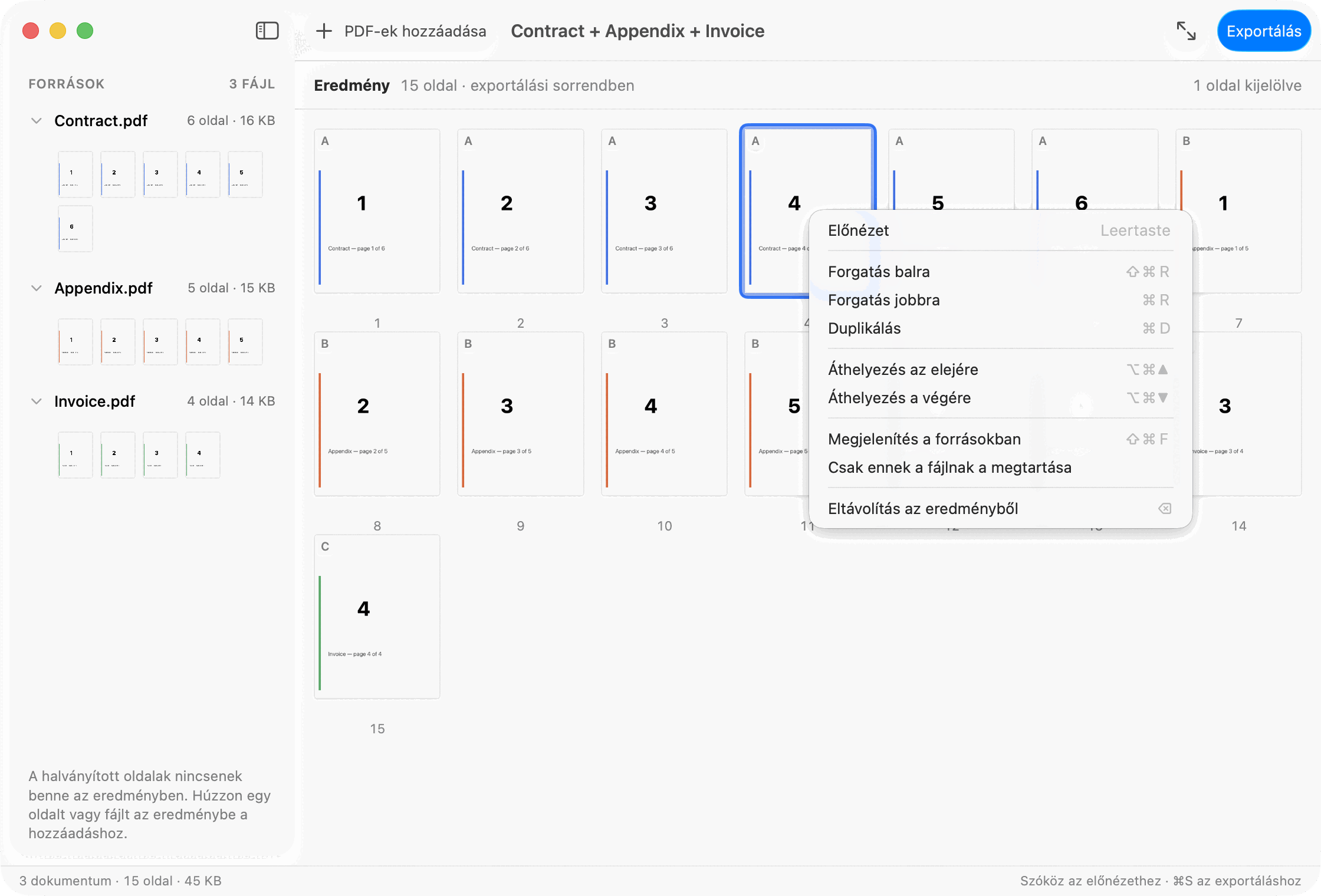
Task: Click Contract.pdf source thumbnail page 6
Action: pos(75,228)
